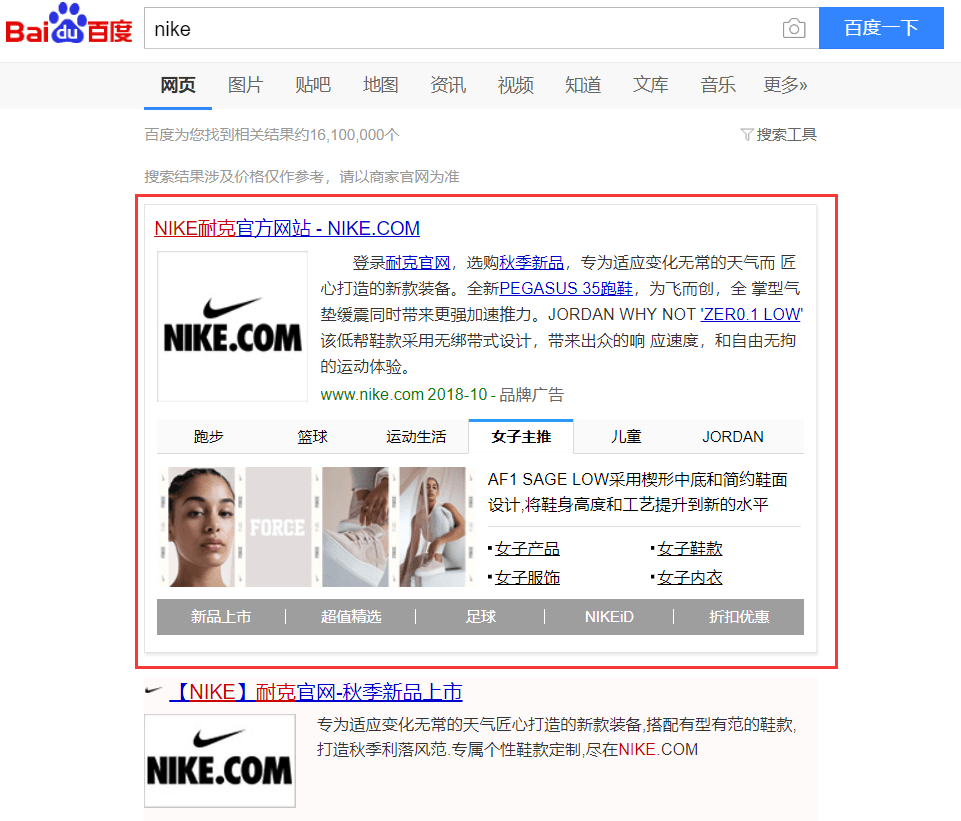Image resolution: width=961 pixels, height=821 pixels.
Task: Select the JORDAN category tab
Action: coord(732,436)
